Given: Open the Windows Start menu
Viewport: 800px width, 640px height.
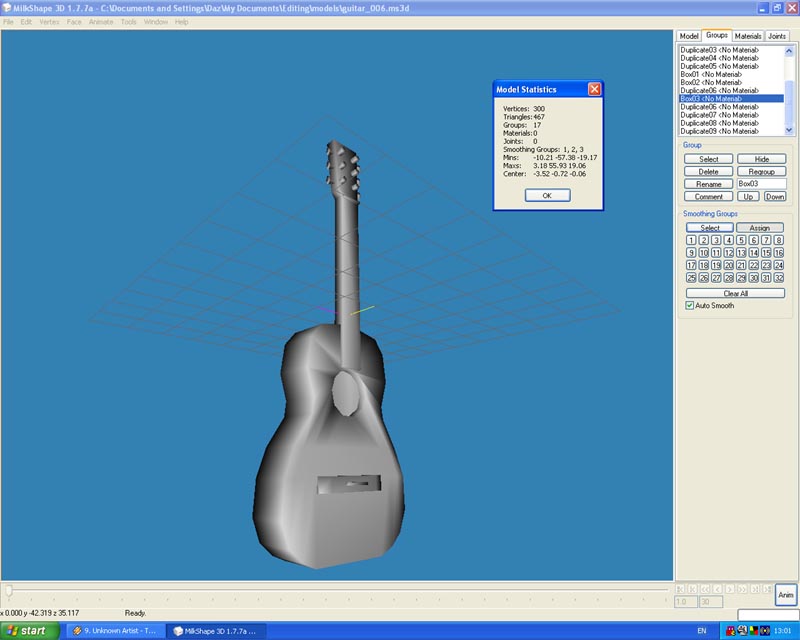Looking at the screenshot, I should tap(28, 631).
